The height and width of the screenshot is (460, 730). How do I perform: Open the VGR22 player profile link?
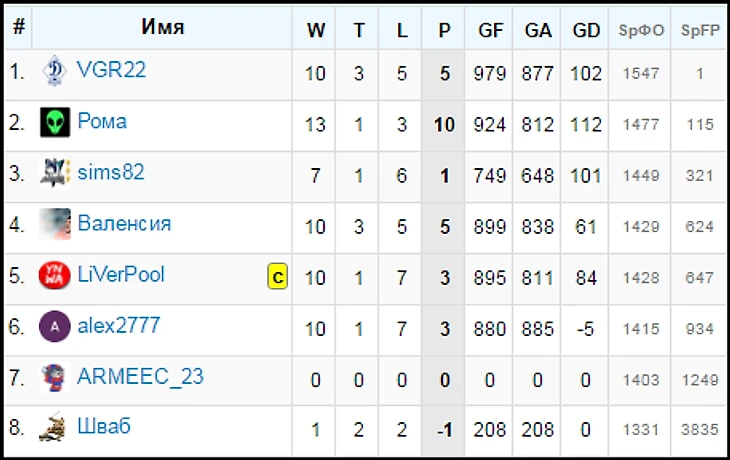[x=112, y=70]
